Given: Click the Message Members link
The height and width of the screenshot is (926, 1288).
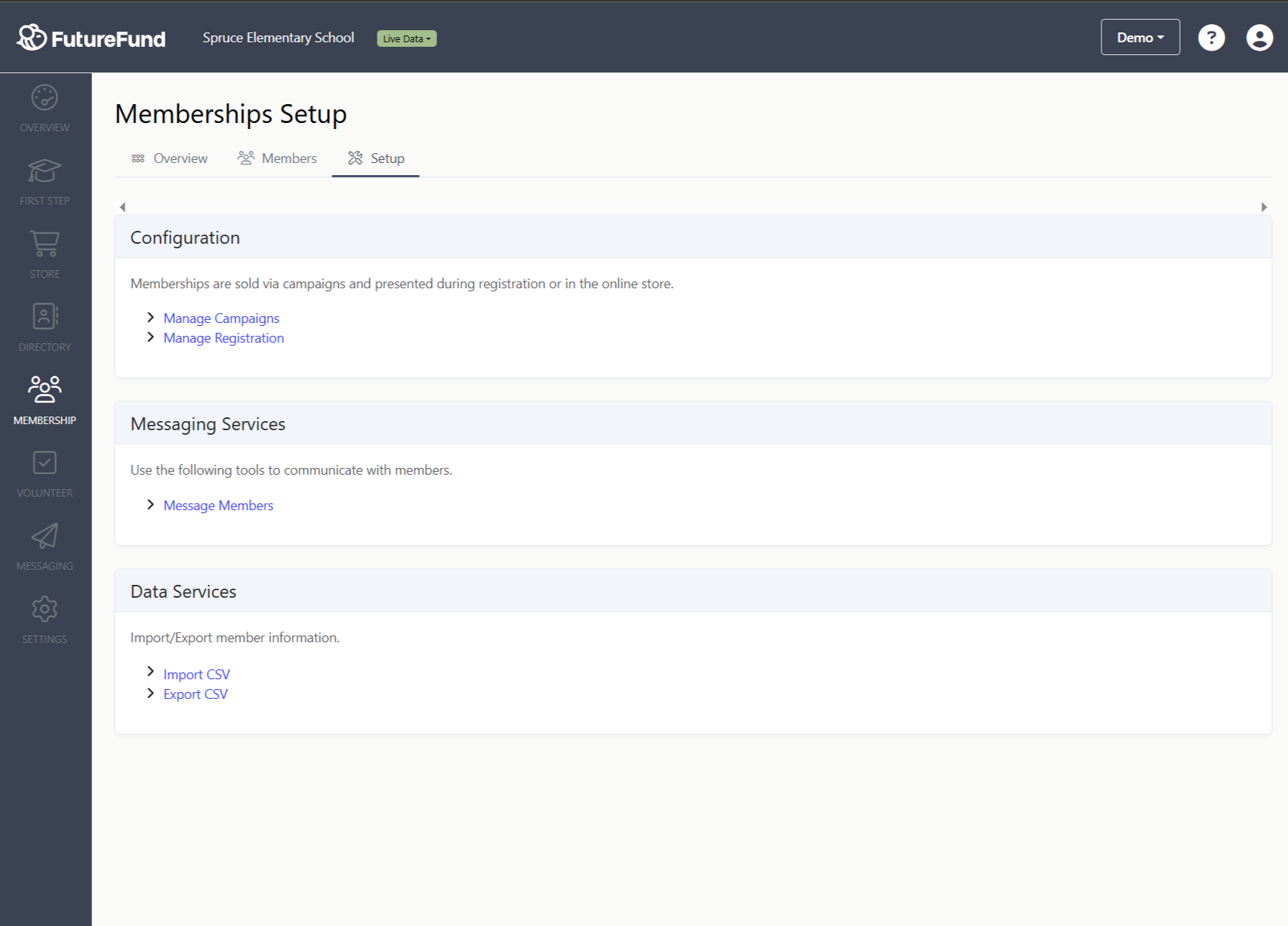Looking at the screenshot, I should tap(217, 505).
